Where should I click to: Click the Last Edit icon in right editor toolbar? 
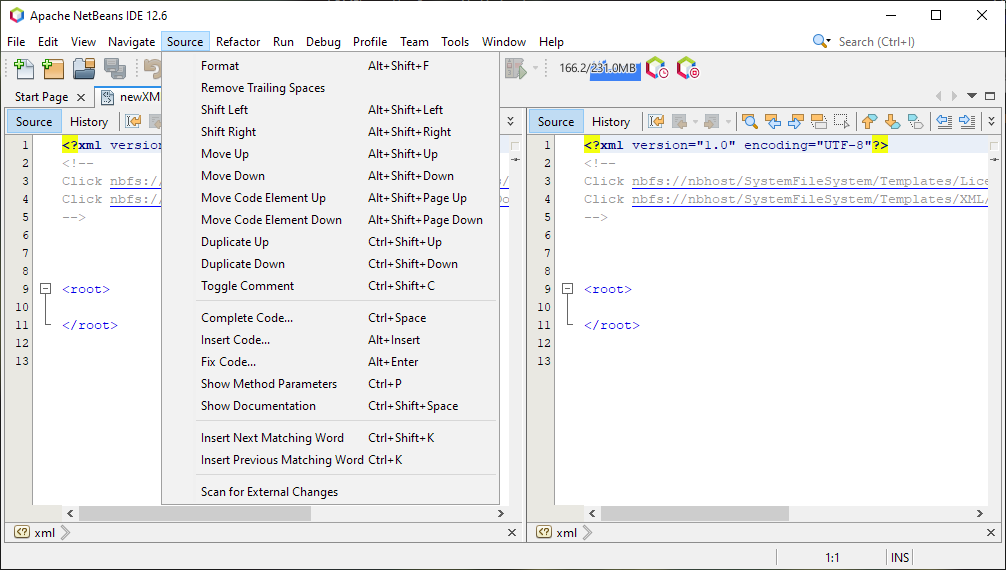(x=656, y=121)
